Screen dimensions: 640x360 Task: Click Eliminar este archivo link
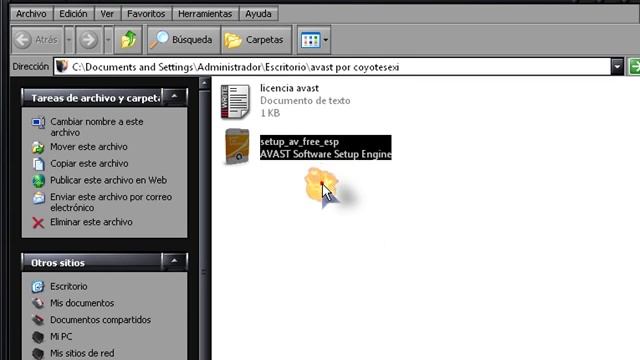point(91,222)
